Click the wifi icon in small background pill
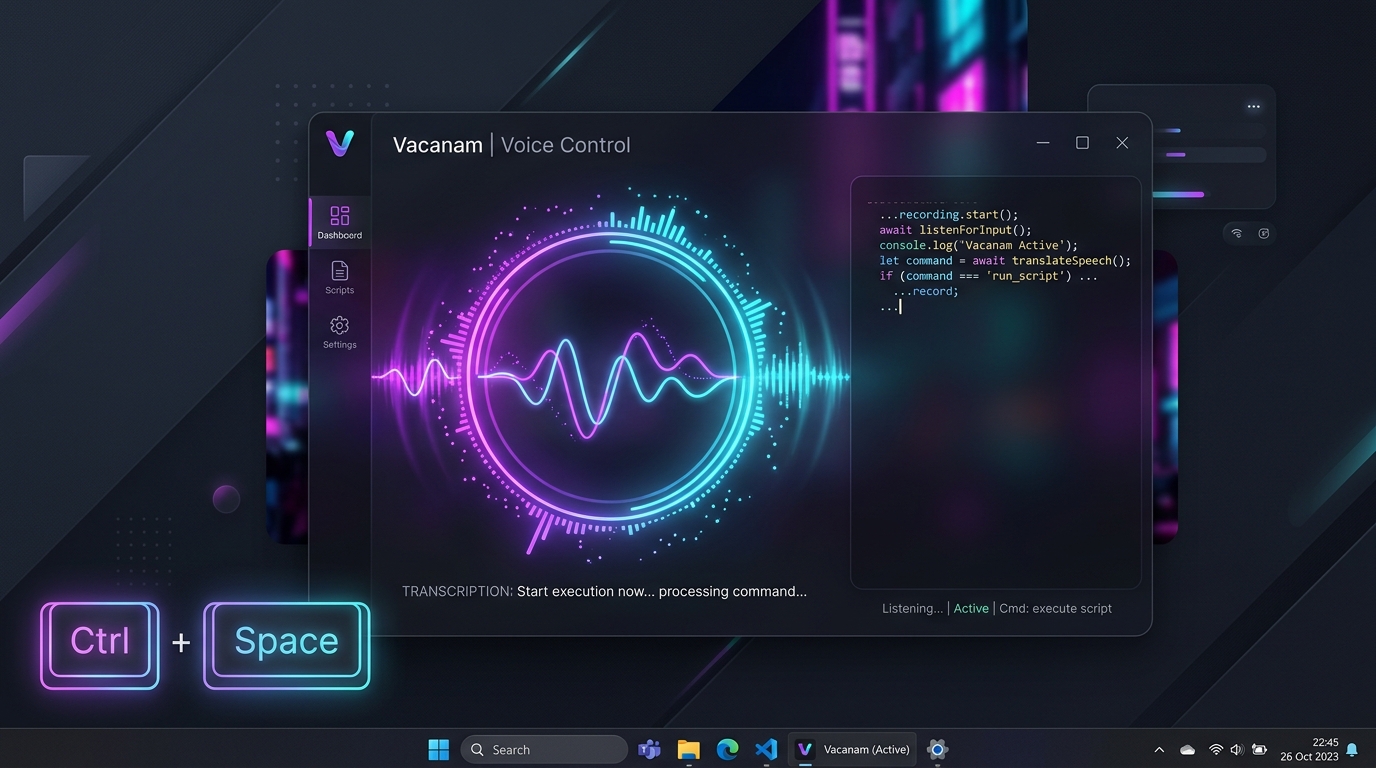This screenshot has height=768, width=1376. (1237, 233)
